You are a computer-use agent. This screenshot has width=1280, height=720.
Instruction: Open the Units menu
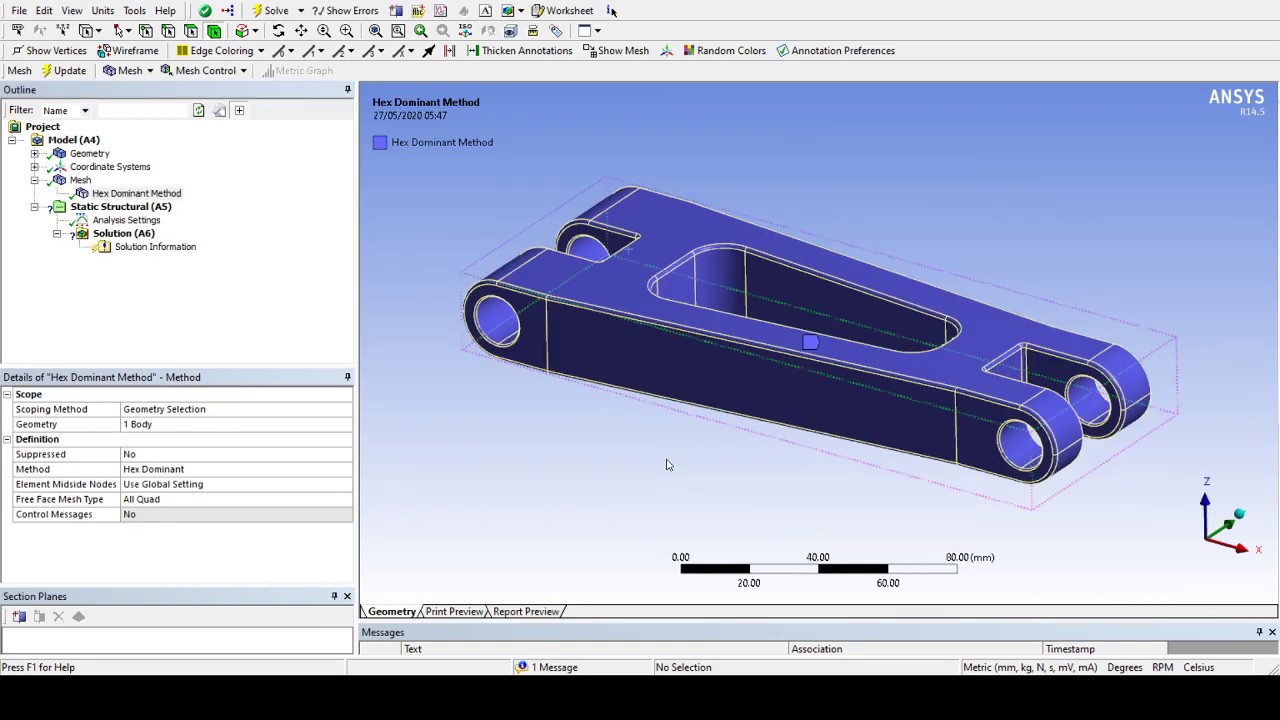pos(103,11)
